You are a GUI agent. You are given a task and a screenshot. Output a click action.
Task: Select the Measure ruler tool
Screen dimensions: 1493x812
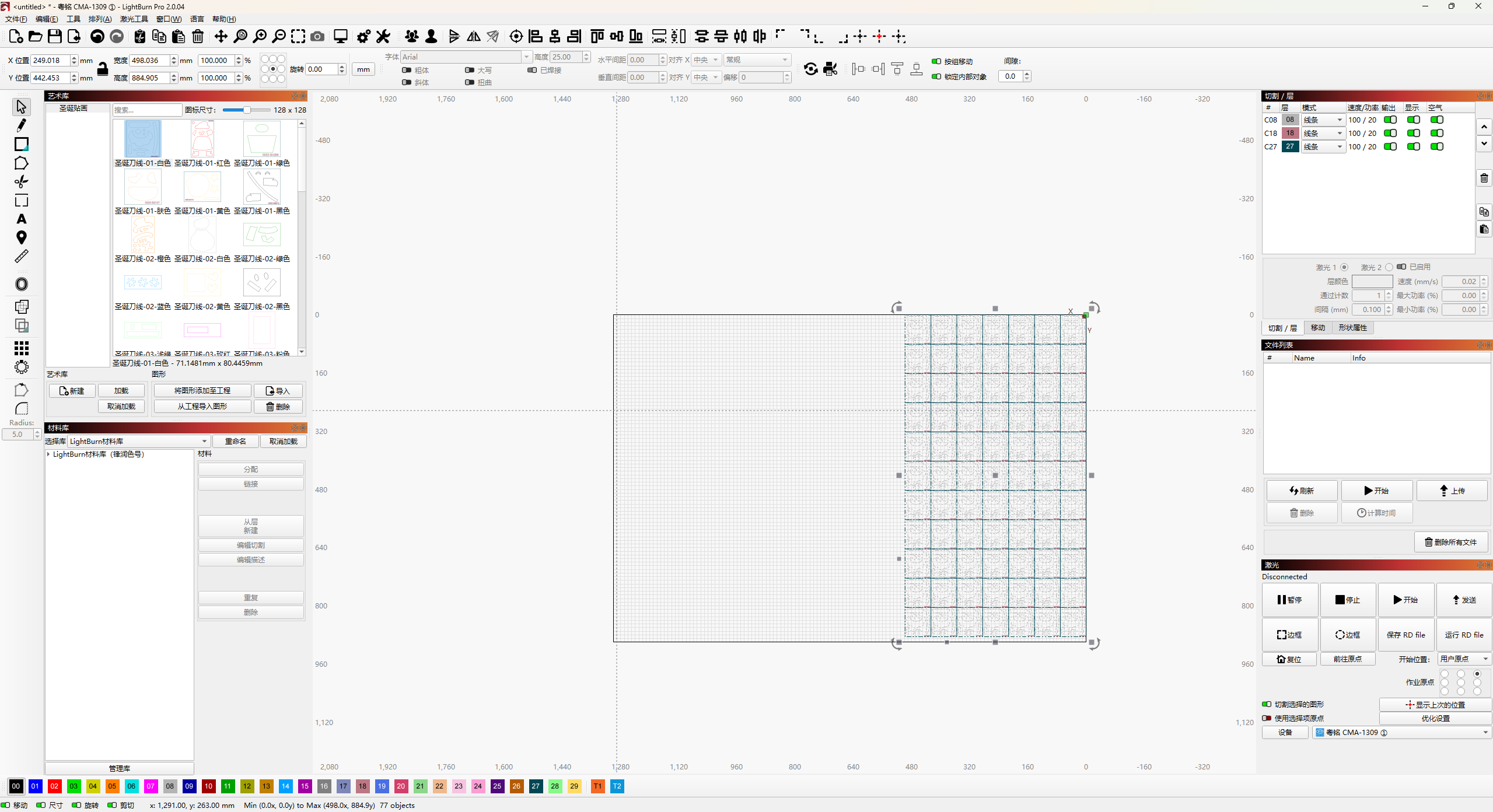click(x=22, y=257)
